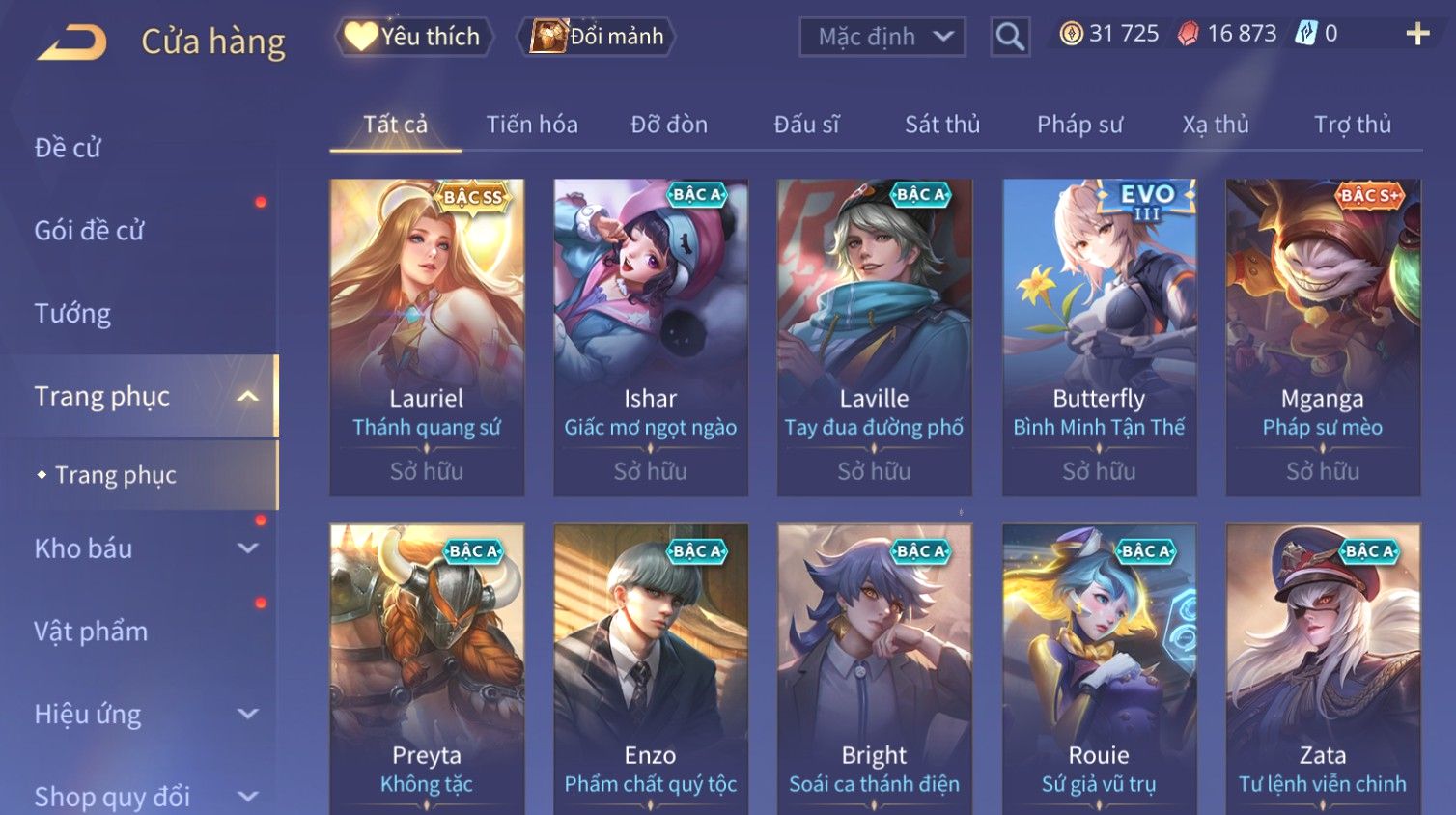Viewport: 1456px width, 815px height.
Task: Click the blue voucher currency icon
Action: tap(1305, 34)
